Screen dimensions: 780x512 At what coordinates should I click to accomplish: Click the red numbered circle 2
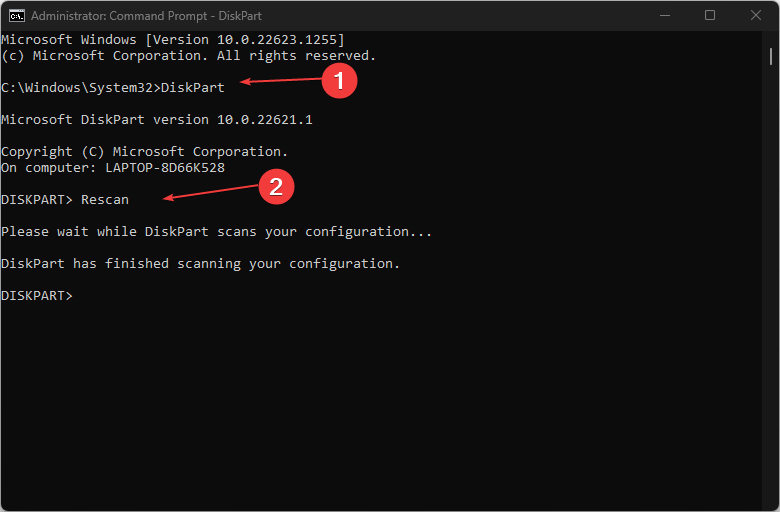[x=275, y=186]
